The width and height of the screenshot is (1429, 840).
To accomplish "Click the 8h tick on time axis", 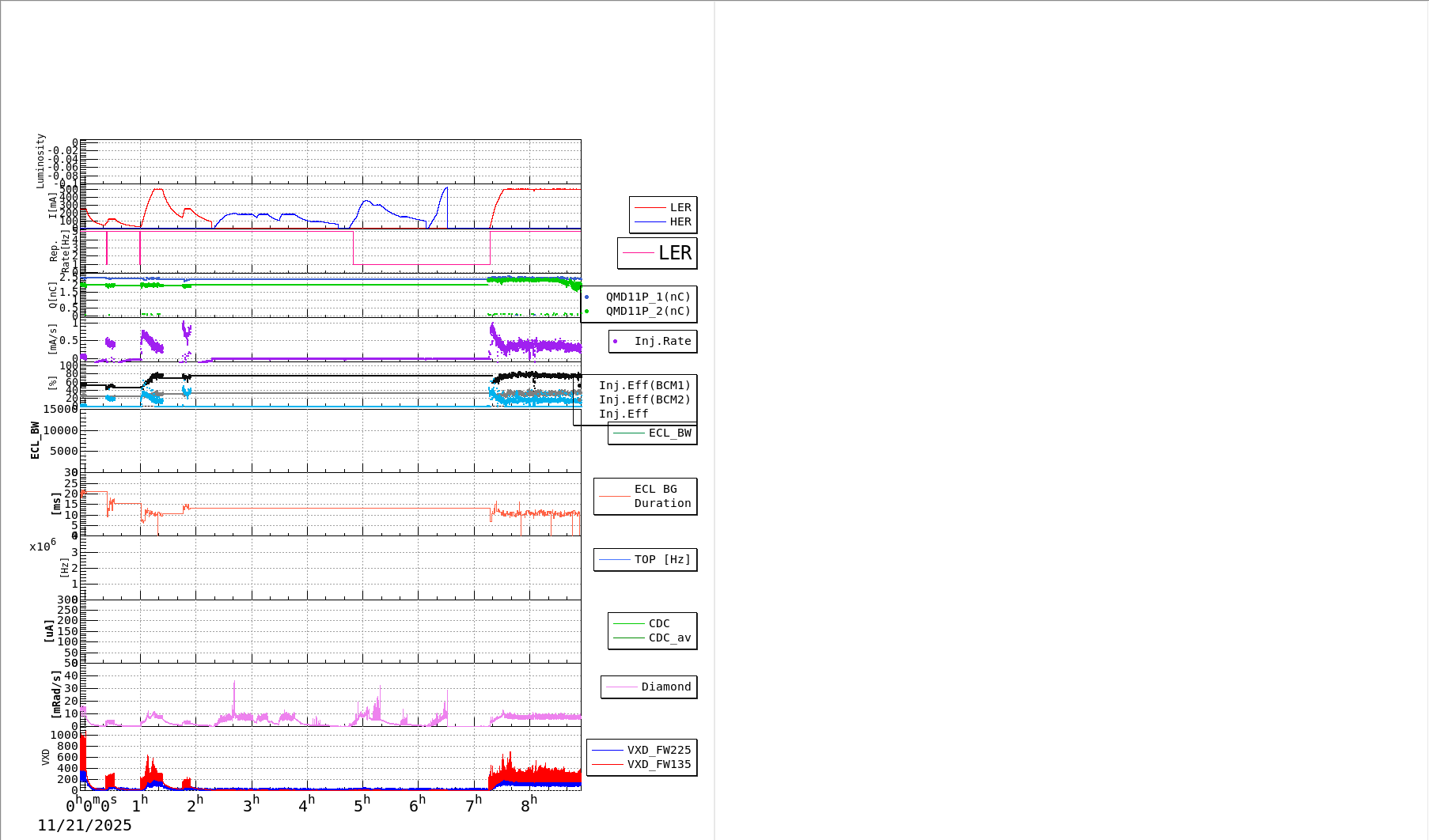I will pyautogui.click(x=529, y=805).
